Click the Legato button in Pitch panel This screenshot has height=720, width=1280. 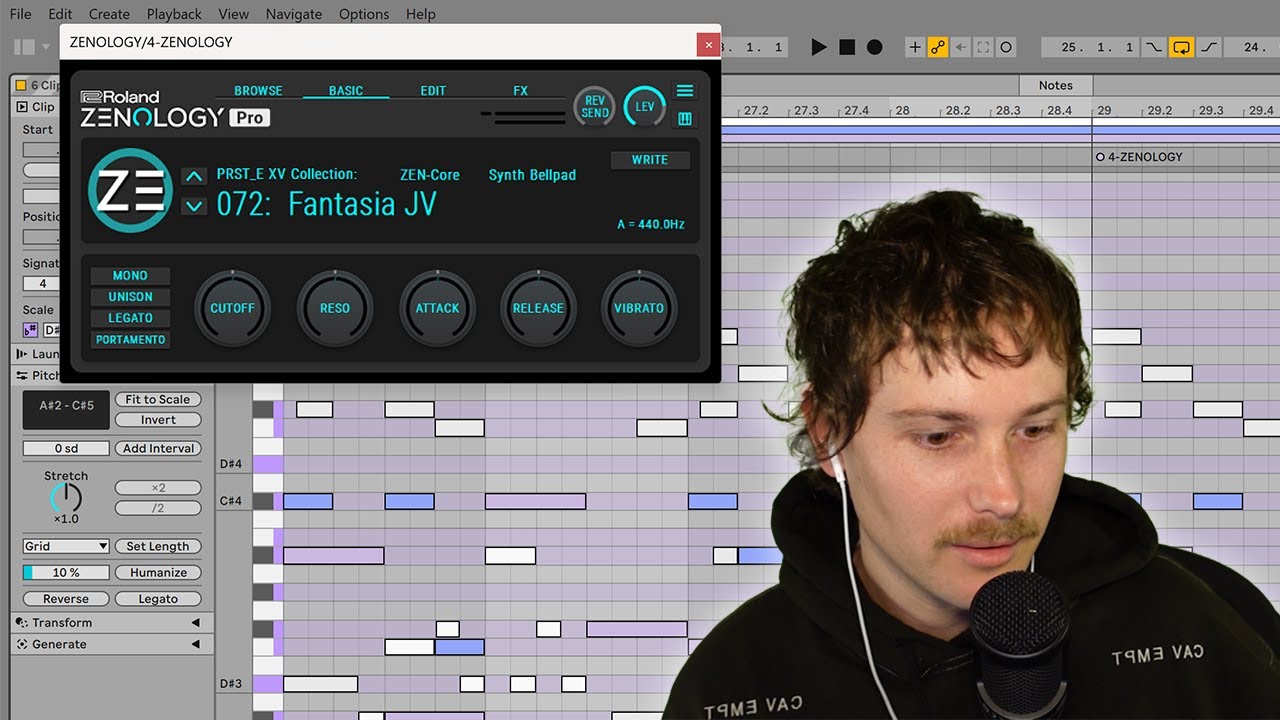158,599
